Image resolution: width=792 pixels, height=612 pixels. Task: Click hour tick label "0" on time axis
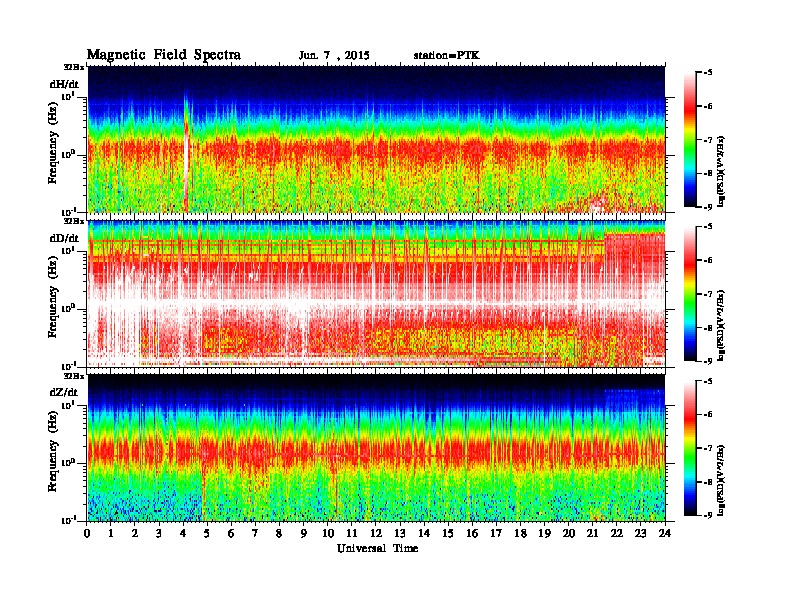point(87,533)
